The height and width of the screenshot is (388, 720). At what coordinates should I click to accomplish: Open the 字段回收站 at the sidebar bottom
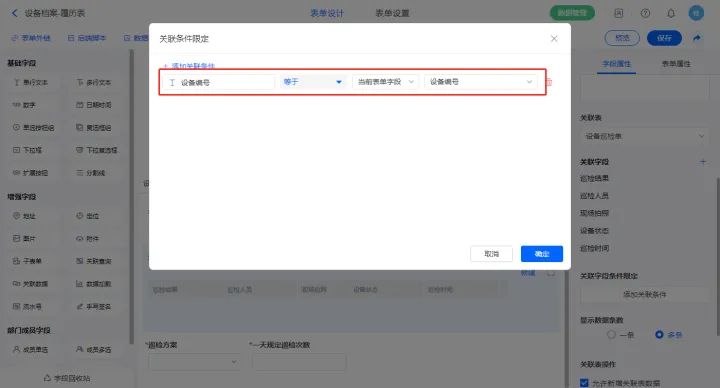click(x=67, y=378)
